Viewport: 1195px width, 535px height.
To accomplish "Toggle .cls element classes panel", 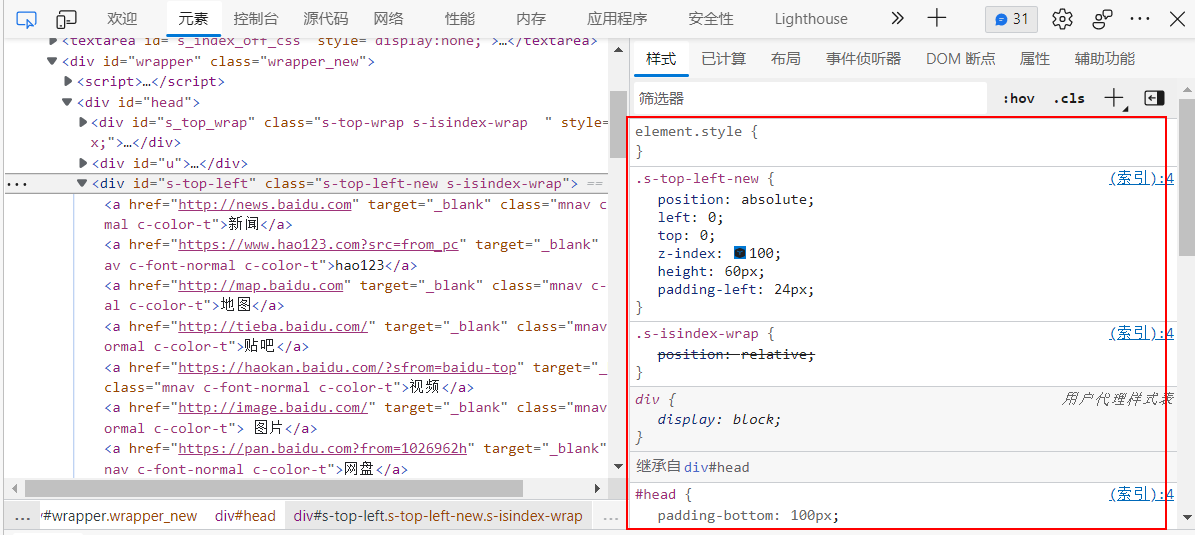I will pyautogui.click(x=1068, y=98).
